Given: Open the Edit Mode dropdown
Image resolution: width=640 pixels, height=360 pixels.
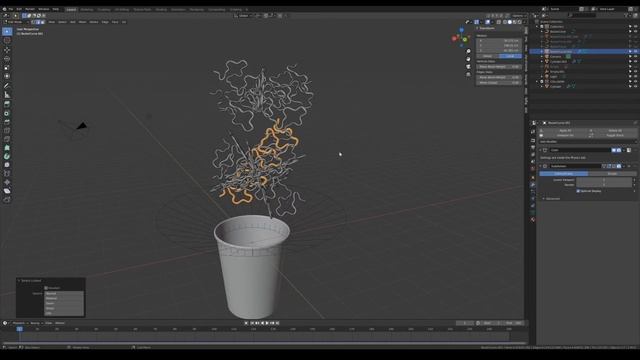Looking at the screenshot, I should pos(16,22).
